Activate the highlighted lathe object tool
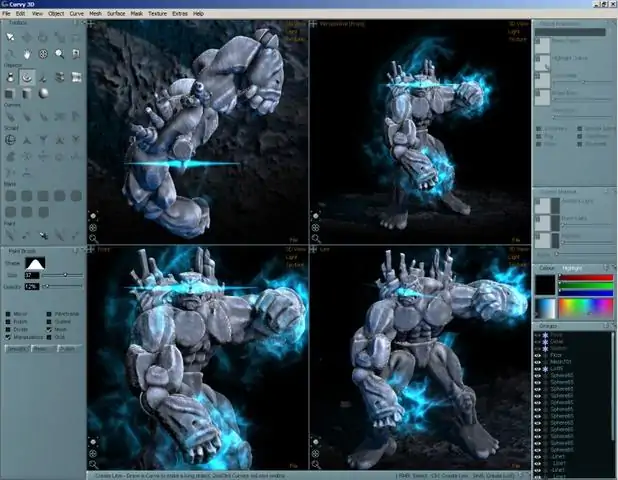This screenshot has height=480, width=618. coord(27,77)
